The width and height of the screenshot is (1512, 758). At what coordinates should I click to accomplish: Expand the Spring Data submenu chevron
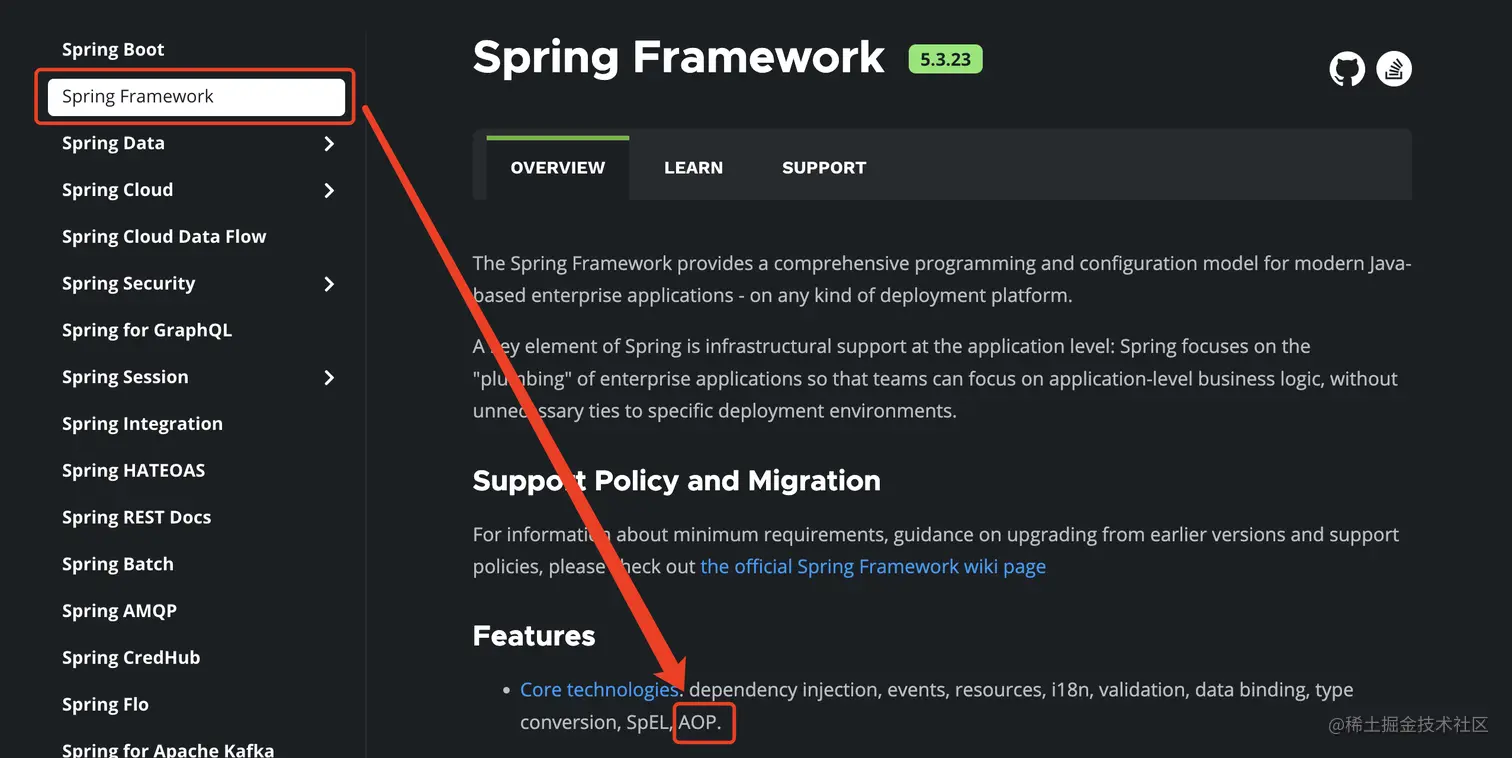click(329, 144)
